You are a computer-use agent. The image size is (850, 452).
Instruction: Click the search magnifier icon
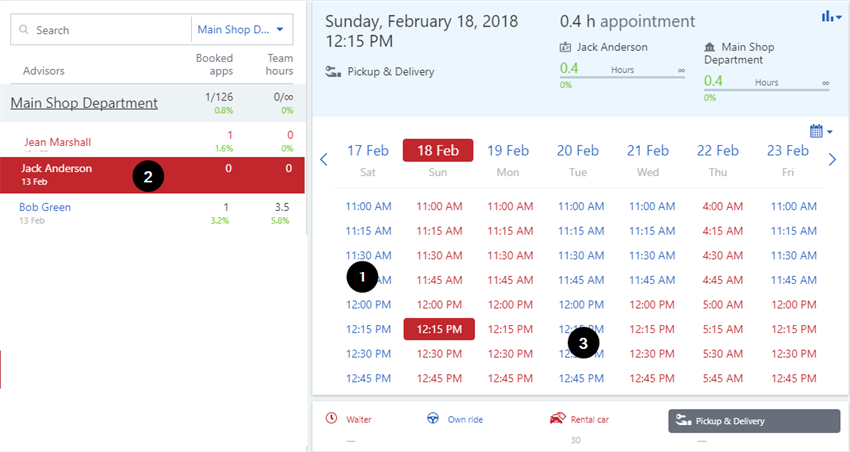pyautogui.click(x=24, y=30)
